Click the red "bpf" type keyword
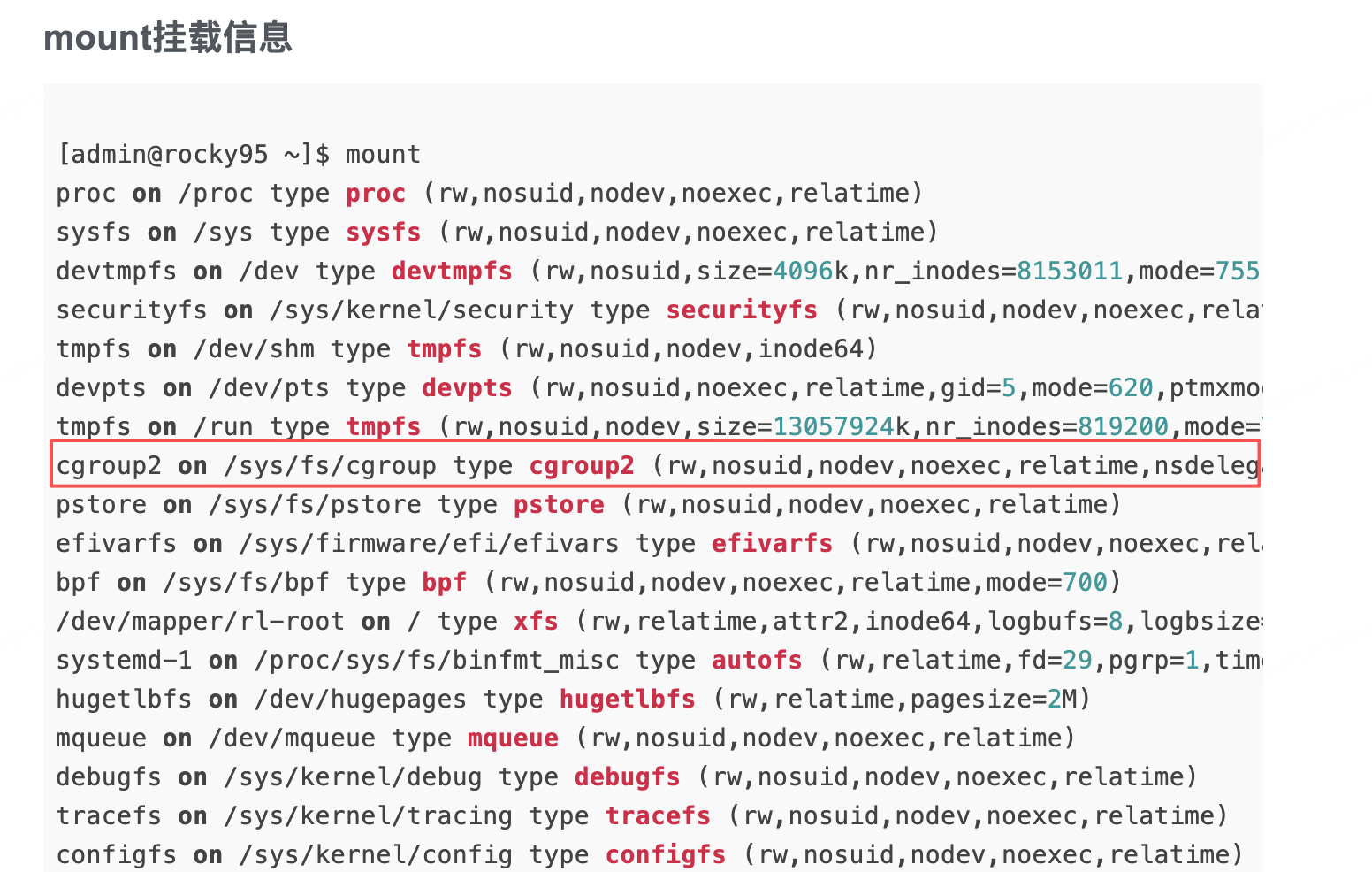 (x=444, y=583)
